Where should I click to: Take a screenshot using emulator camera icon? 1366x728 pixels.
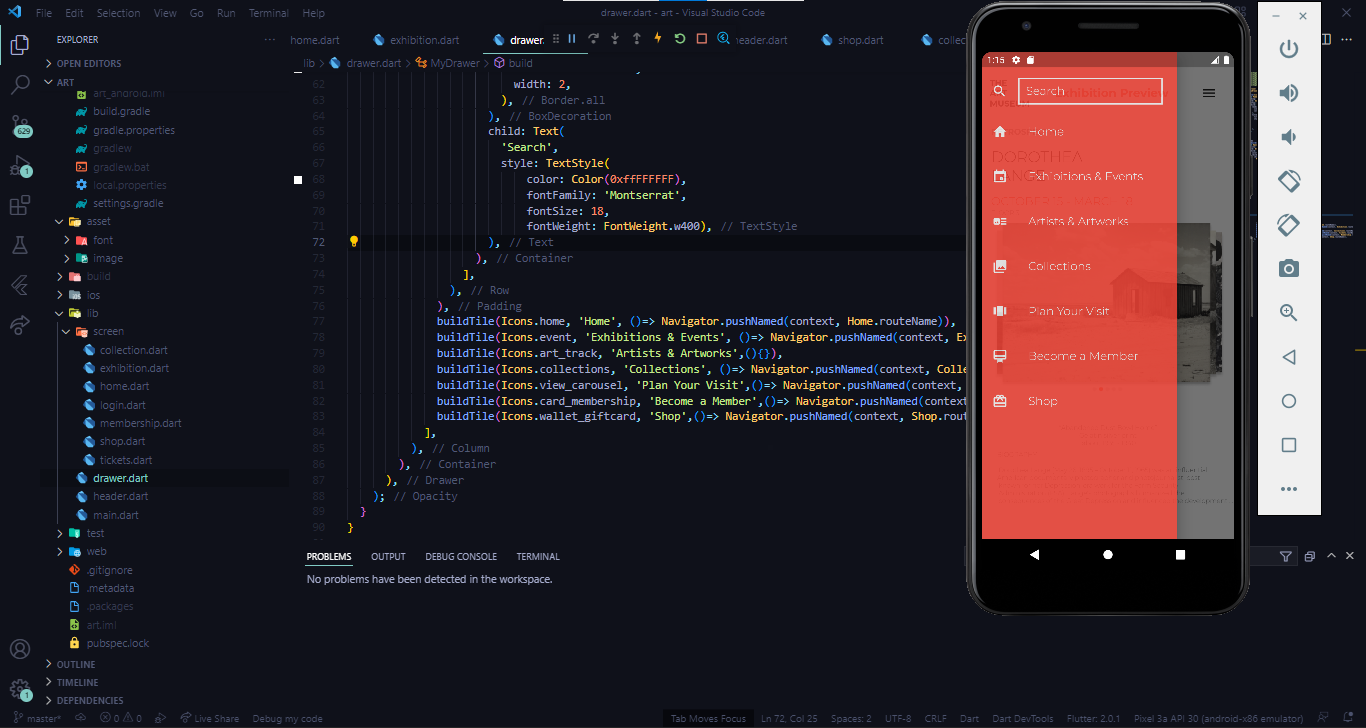tap(1289, 268)
